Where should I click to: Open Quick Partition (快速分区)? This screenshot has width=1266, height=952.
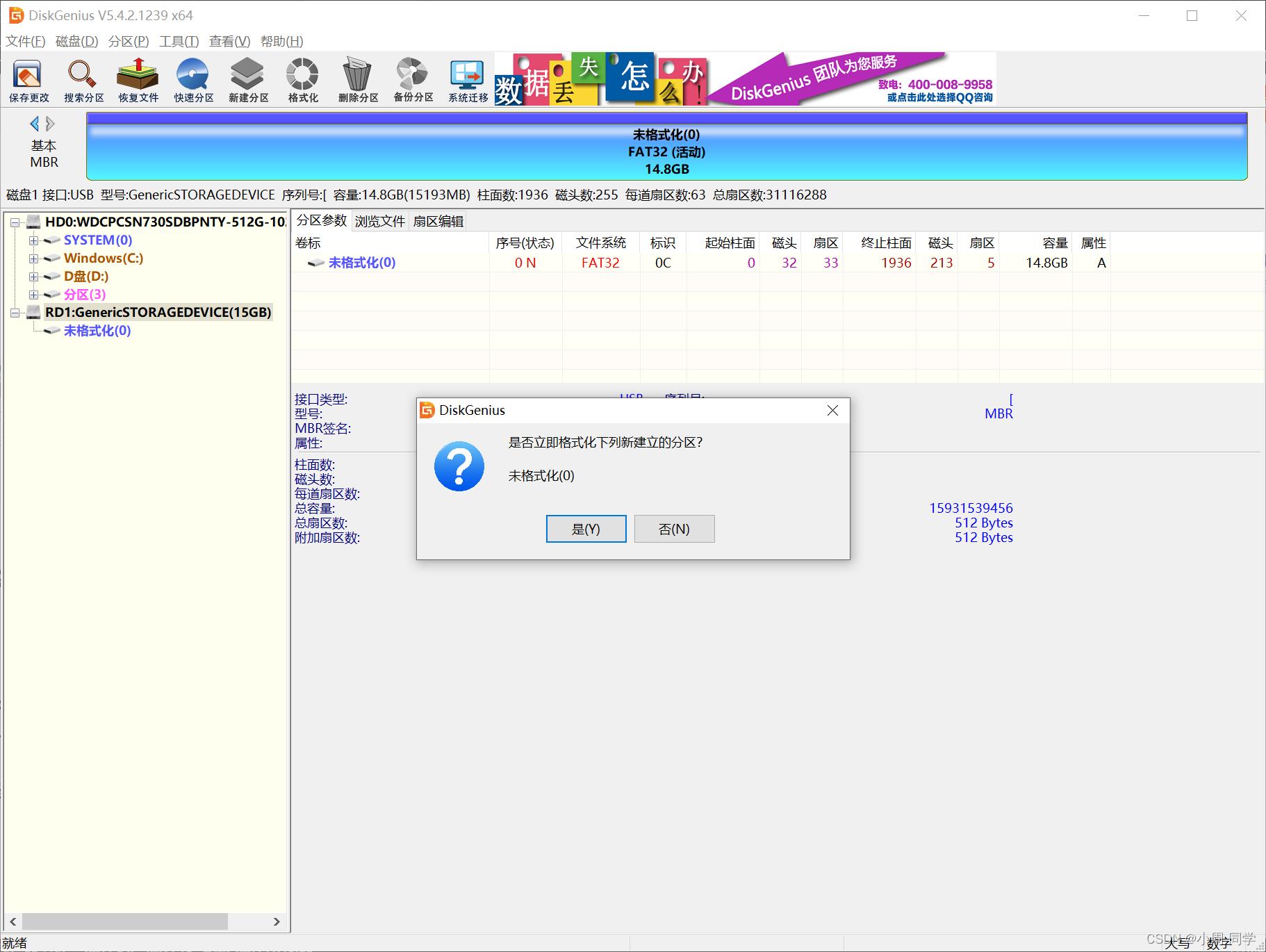193,80
